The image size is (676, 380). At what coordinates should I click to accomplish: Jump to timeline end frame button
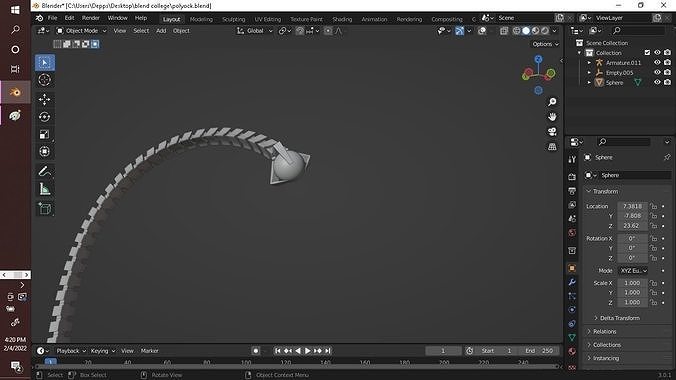point(328,351)
